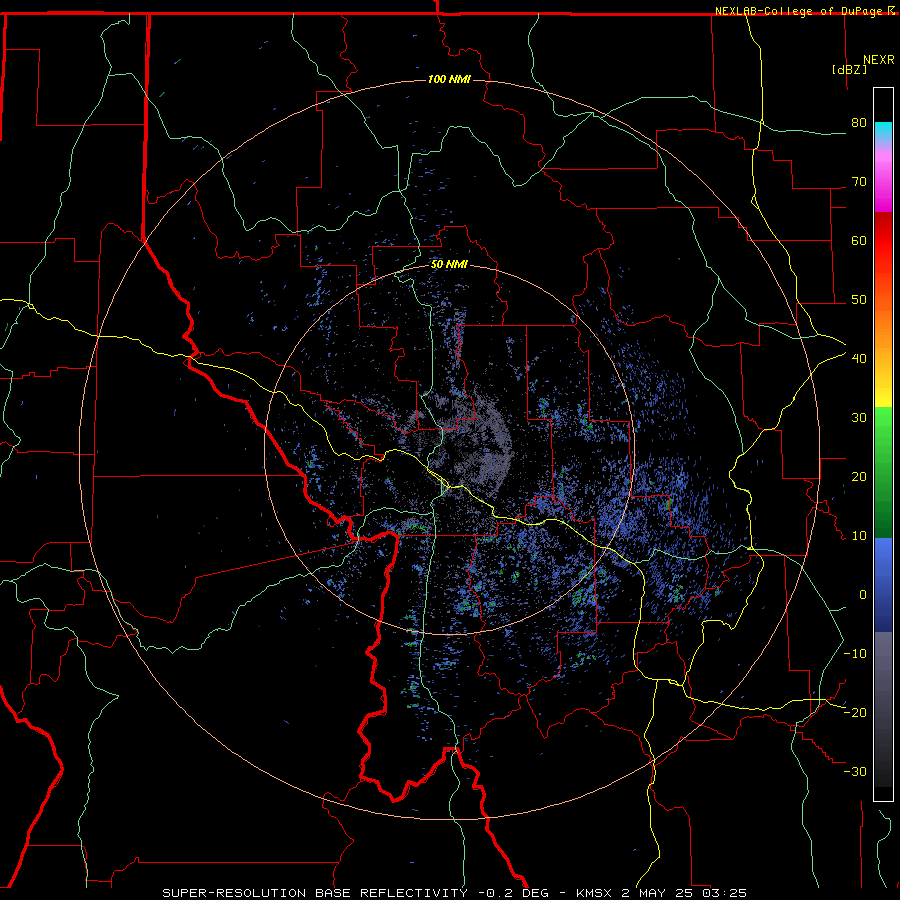Image resolution: width=900 pixels, height=900 pixels.
Task: Click the -20 dBZ scale value
Action: [855, 713]
